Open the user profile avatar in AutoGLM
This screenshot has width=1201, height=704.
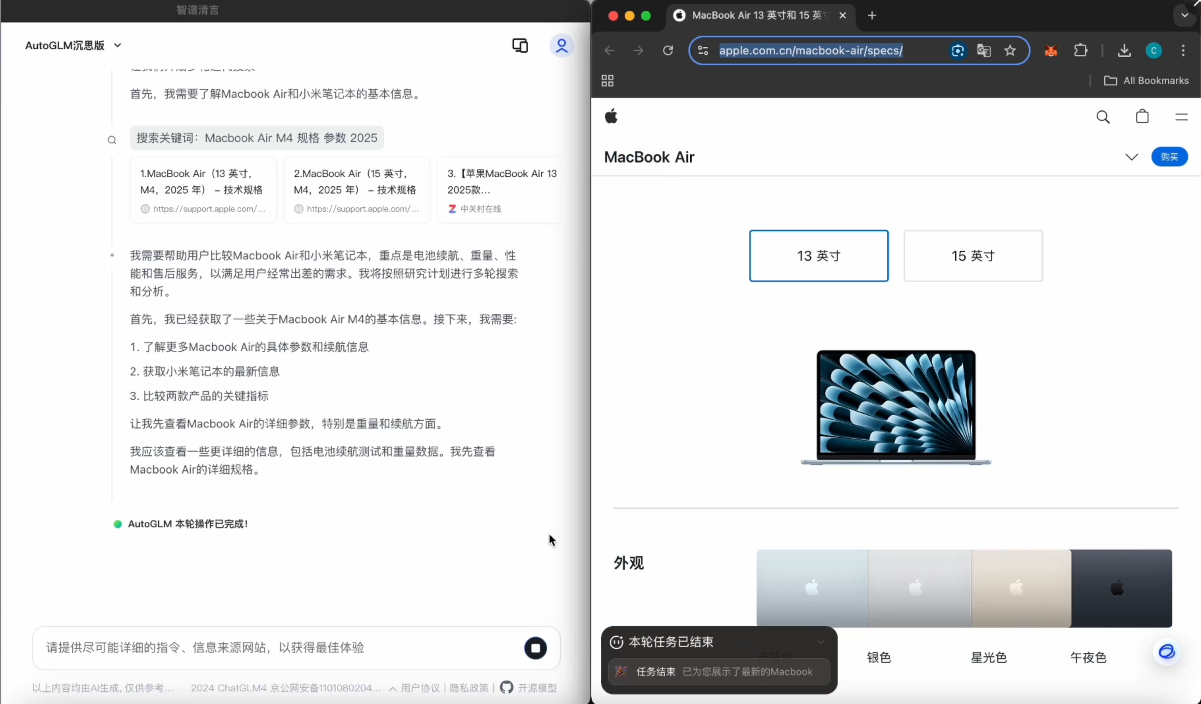tap(561, 46)
